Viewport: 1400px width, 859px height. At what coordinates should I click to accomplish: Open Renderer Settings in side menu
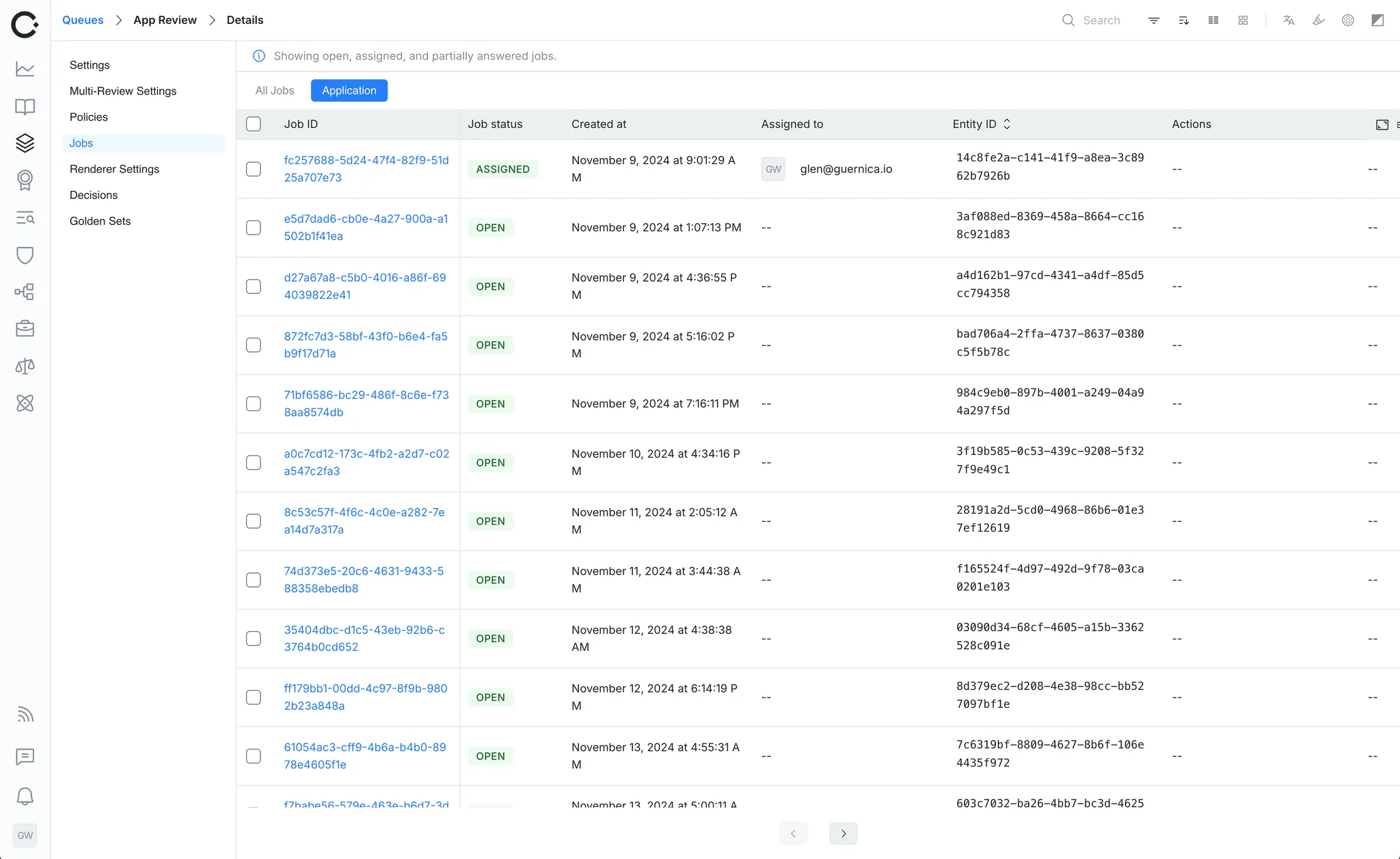[x=144, y=169]
